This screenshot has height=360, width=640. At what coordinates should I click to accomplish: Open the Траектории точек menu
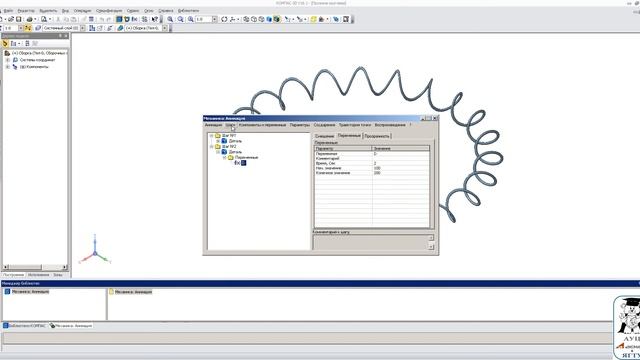(x=355, y=125)
